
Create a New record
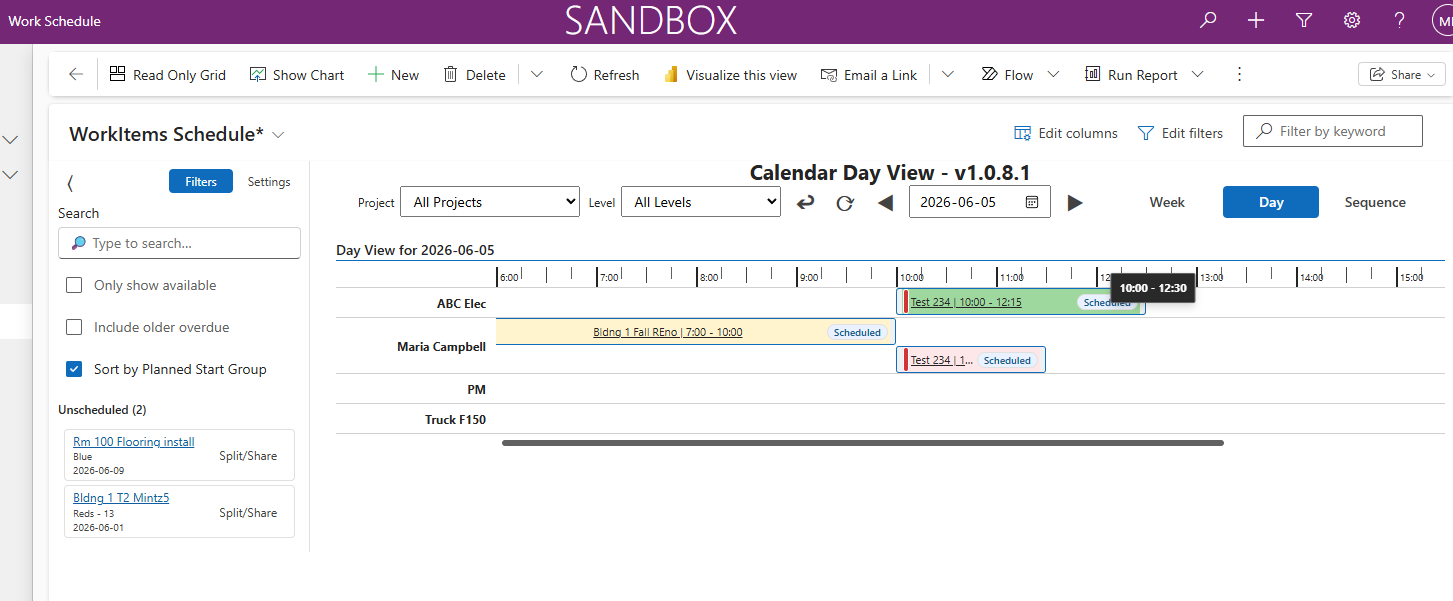click(x=393, y=74)
